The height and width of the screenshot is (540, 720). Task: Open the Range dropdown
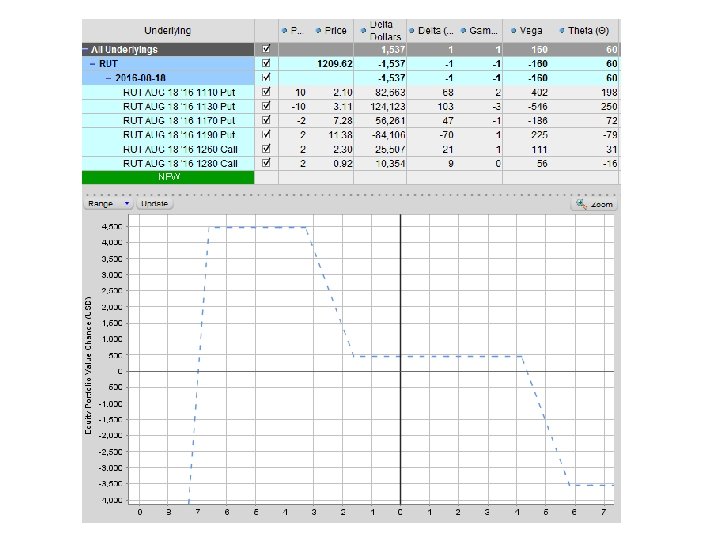tap(108, 203)
